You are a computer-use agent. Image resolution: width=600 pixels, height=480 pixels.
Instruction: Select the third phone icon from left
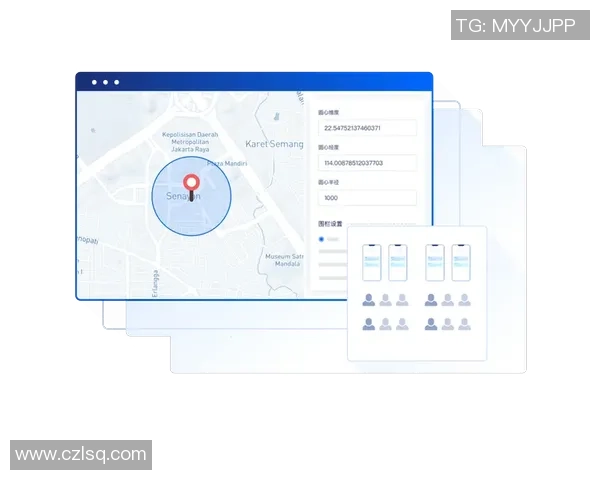click(434, 262)
